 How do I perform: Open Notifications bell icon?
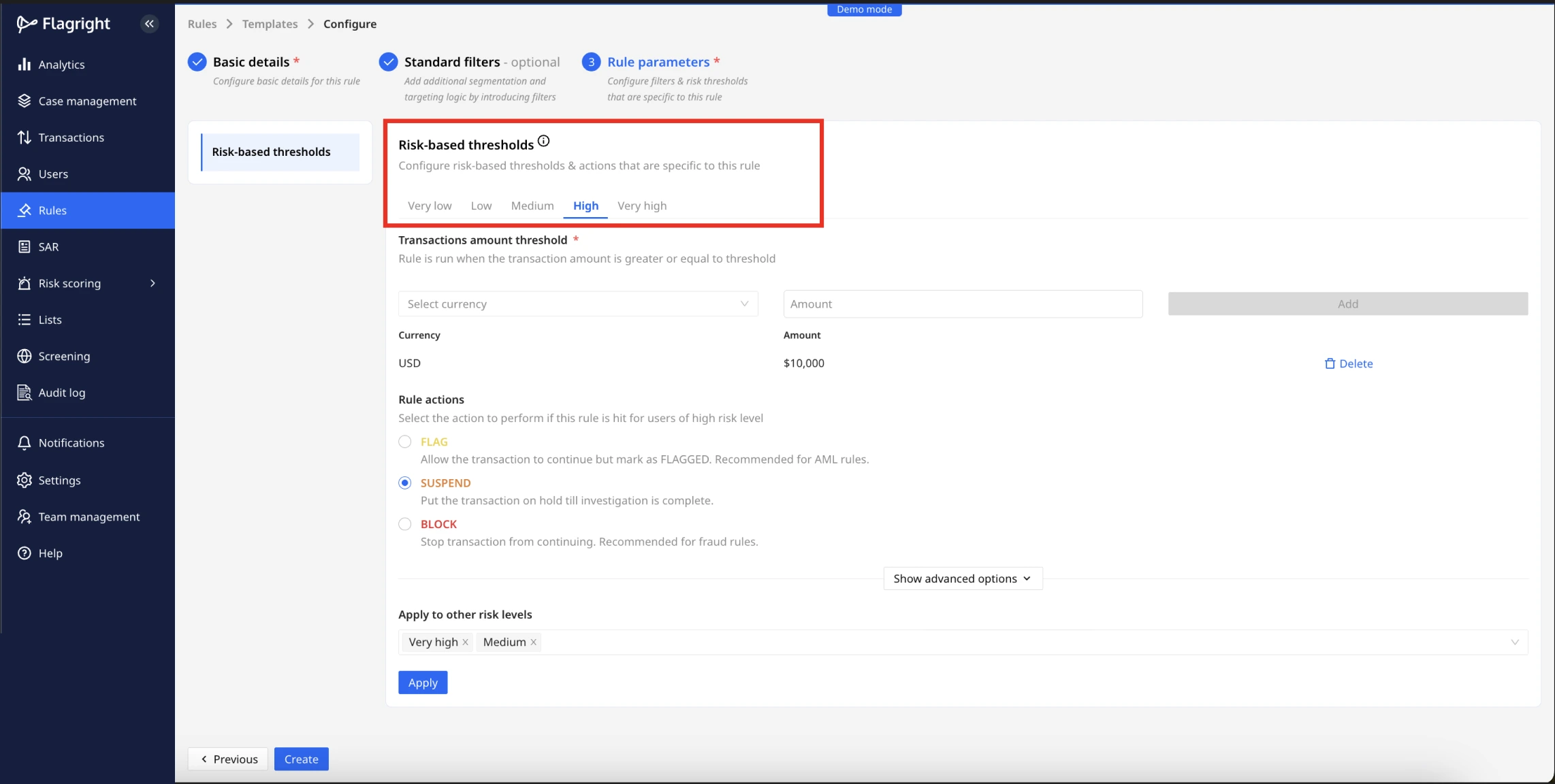pos(25,443)
